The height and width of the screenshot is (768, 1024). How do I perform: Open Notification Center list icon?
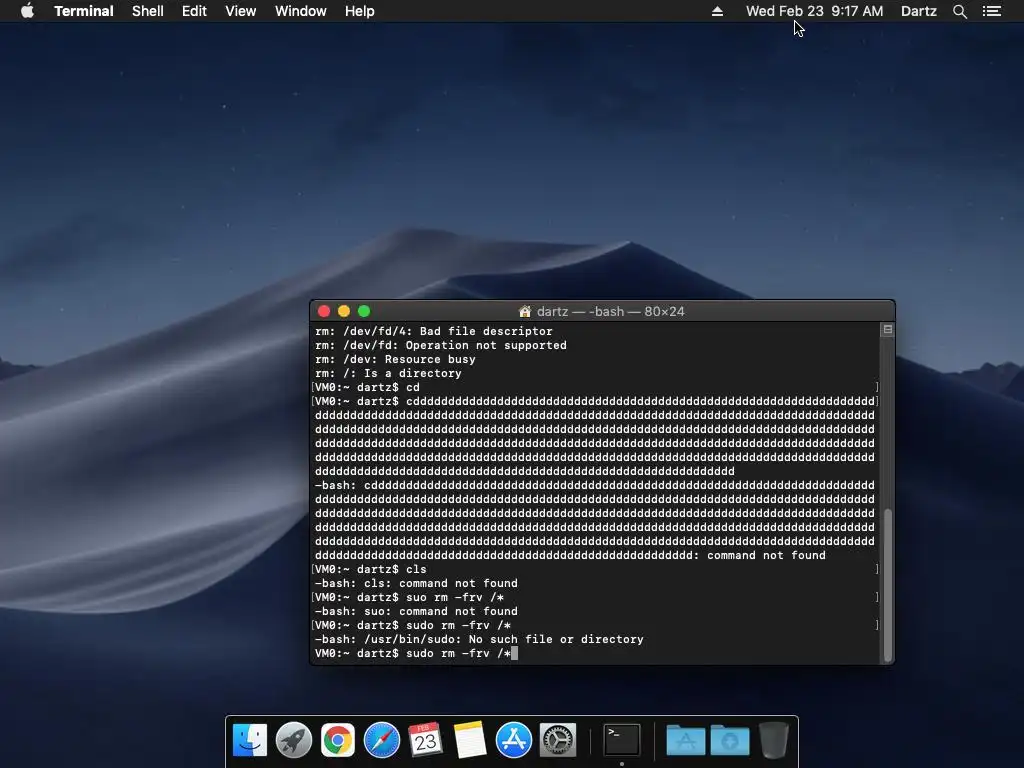[x=991, y=11]
